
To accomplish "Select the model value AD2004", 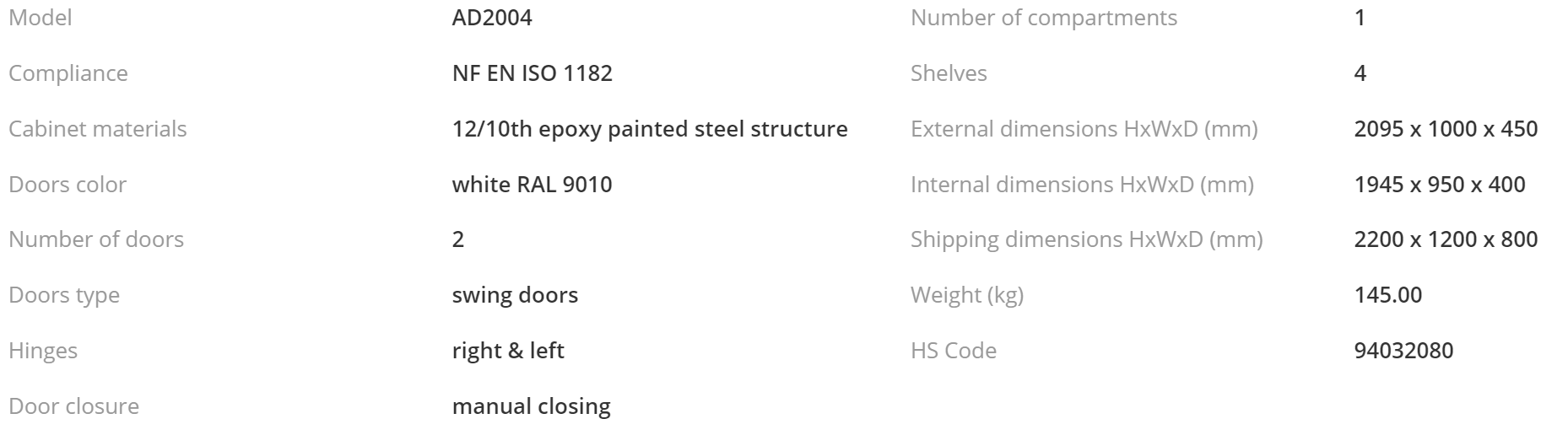I will coord(492,18).
